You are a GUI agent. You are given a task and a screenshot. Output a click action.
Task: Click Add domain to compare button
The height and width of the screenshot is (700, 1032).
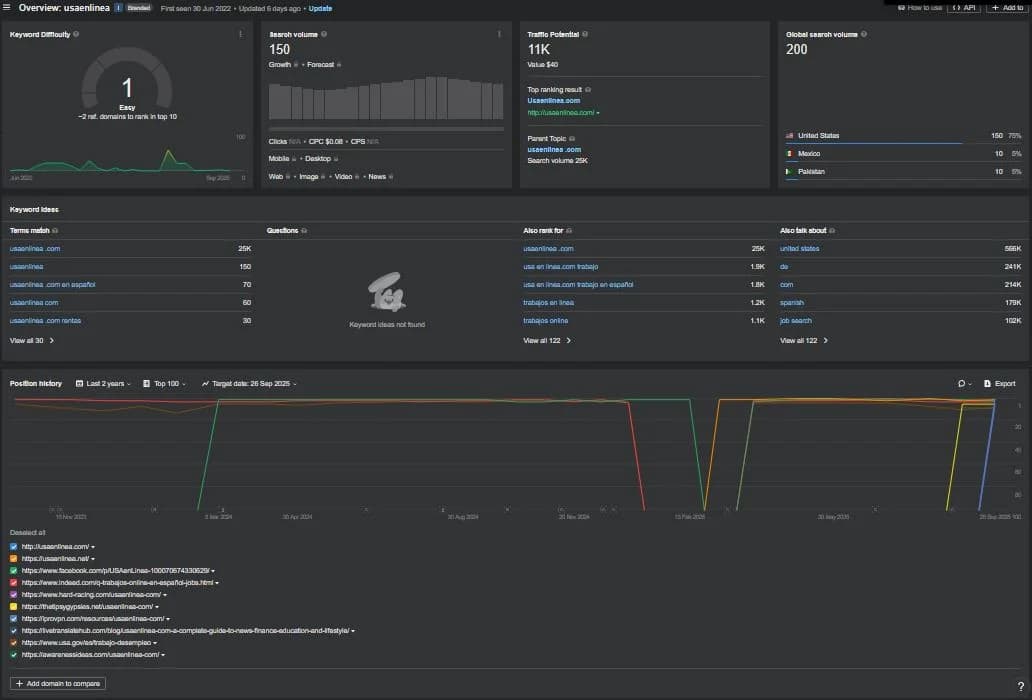click(x=58, y=684)
